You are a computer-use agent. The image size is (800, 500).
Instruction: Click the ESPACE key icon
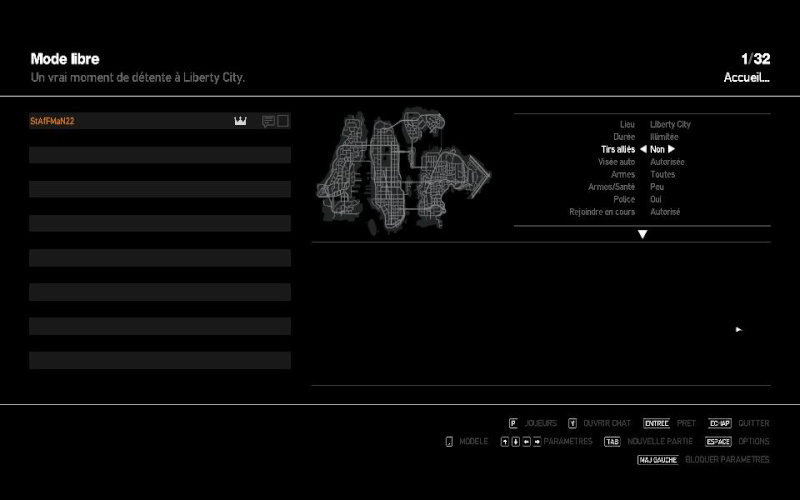(x=718, y=441)
